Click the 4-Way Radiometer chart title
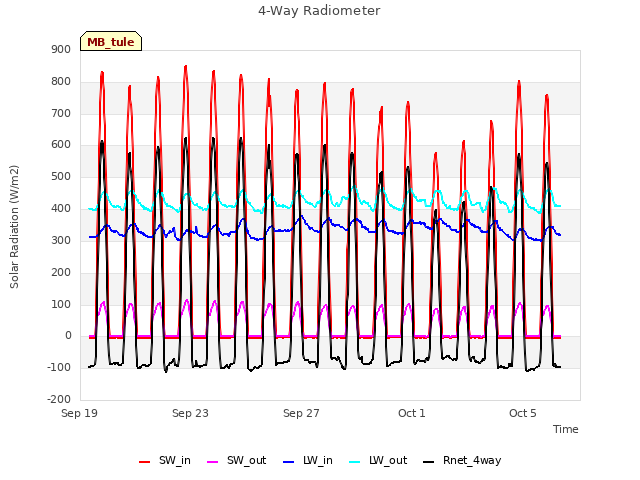The height and width of the screenshot is (480, 640). pyautogui.click(x=319, y=11)
